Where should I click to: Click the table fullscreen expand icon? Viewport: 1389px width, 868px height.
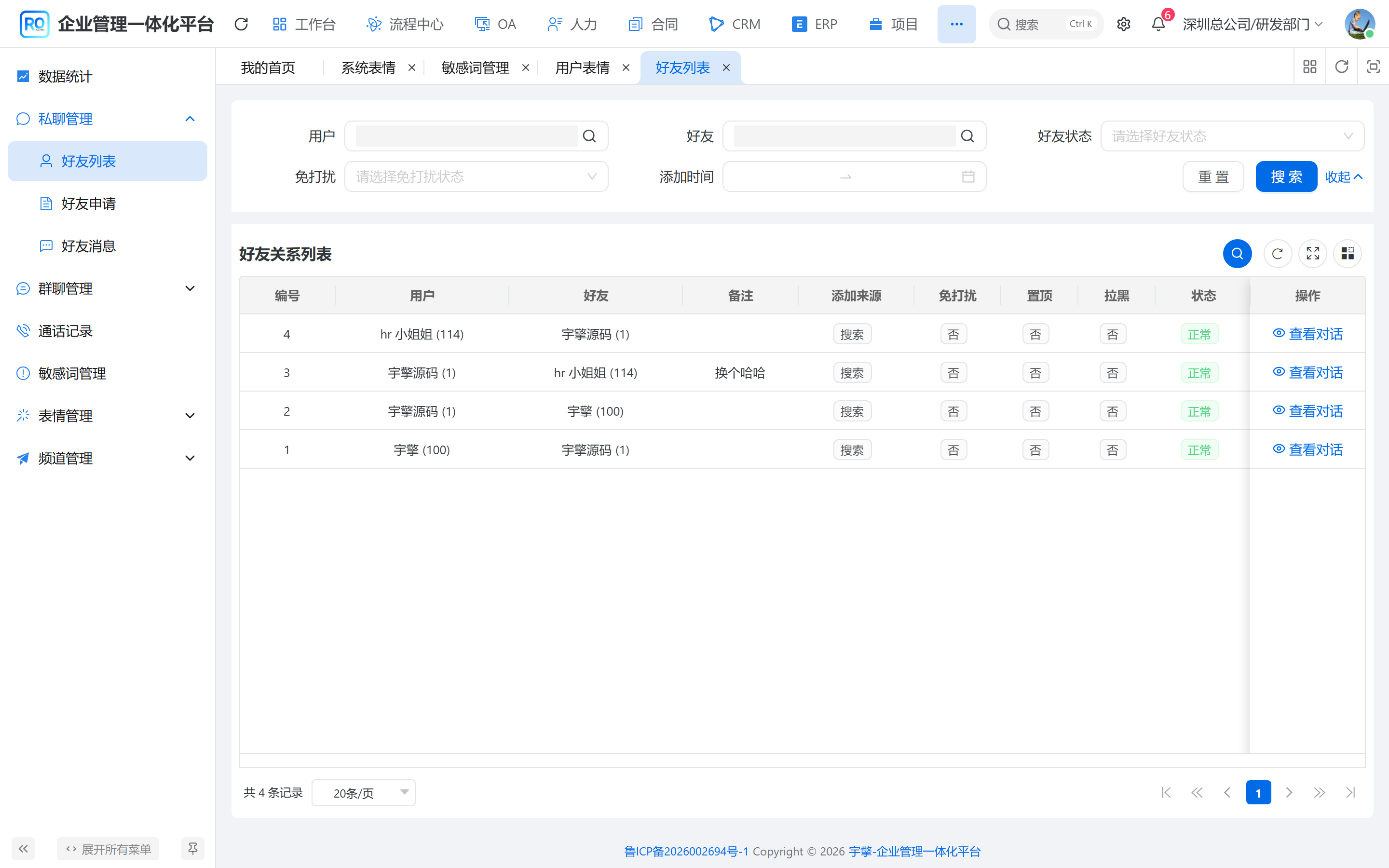click(x=1313, y=254)
